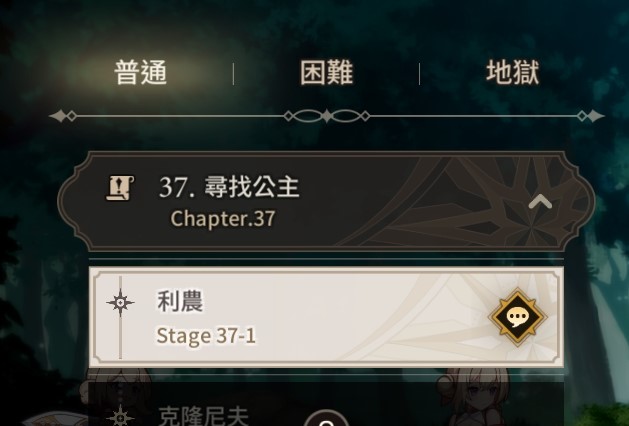Open Stage 37-1 label
This screenshot has height=426, width=629.
pos(206,335)
